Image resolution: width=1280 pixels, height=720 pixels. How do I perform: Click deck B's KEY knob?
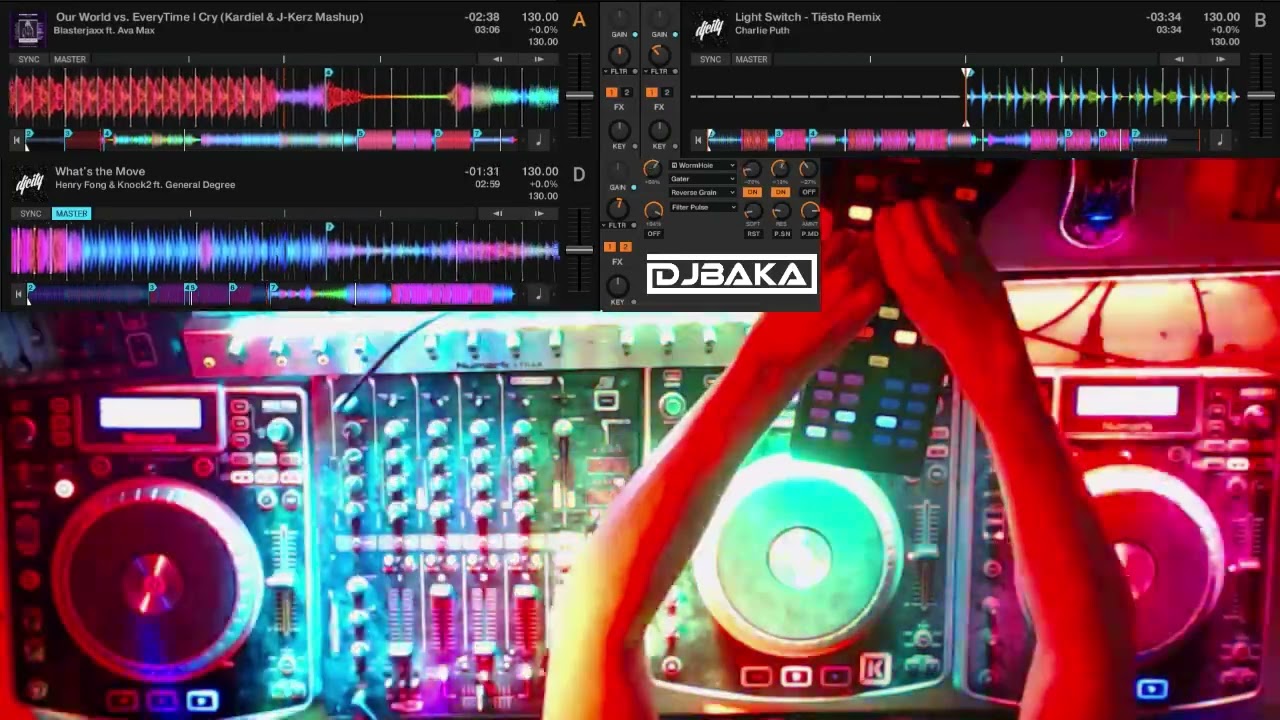tap(659, 129)
